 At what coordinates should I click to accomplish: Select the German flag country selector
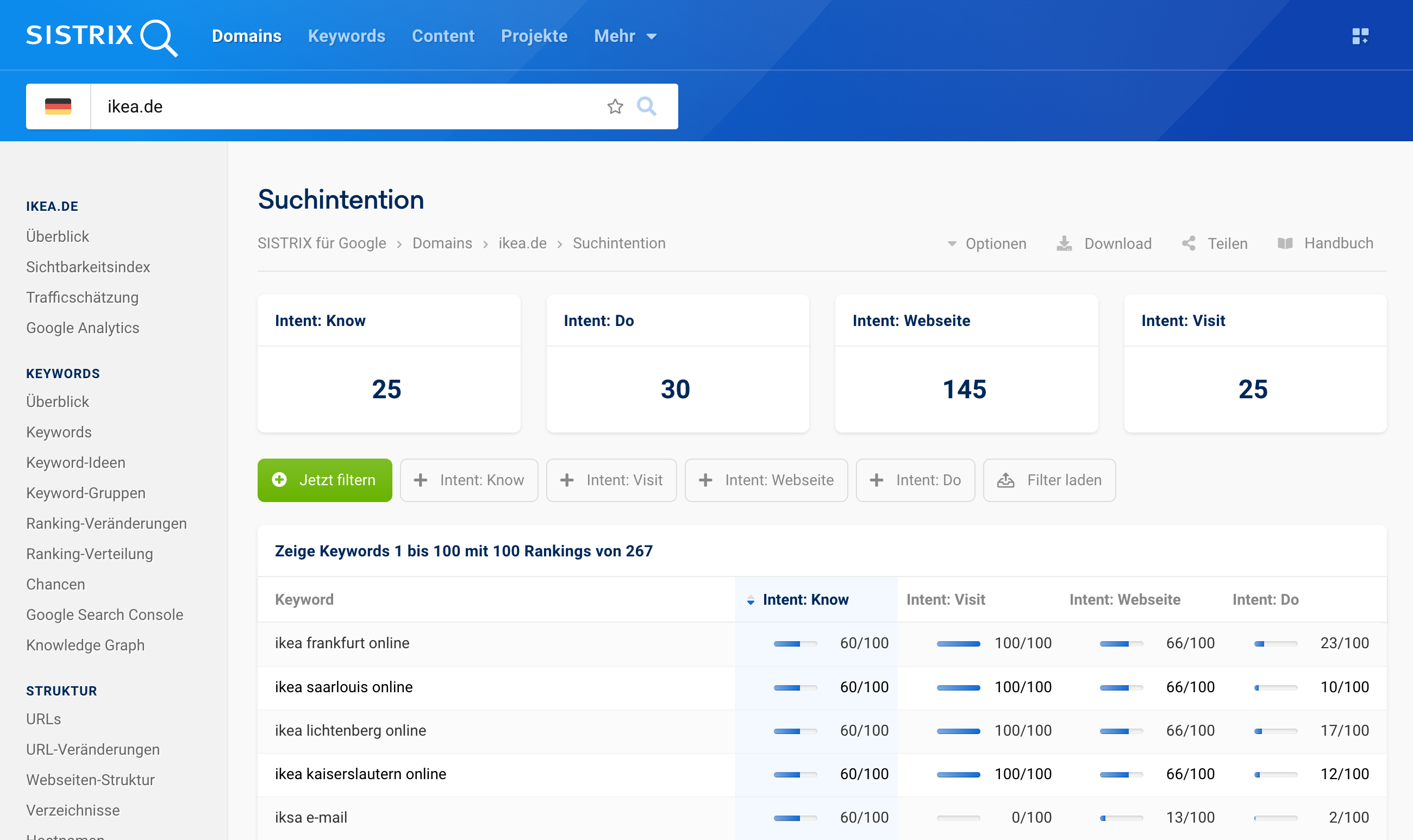click(58, 106)
